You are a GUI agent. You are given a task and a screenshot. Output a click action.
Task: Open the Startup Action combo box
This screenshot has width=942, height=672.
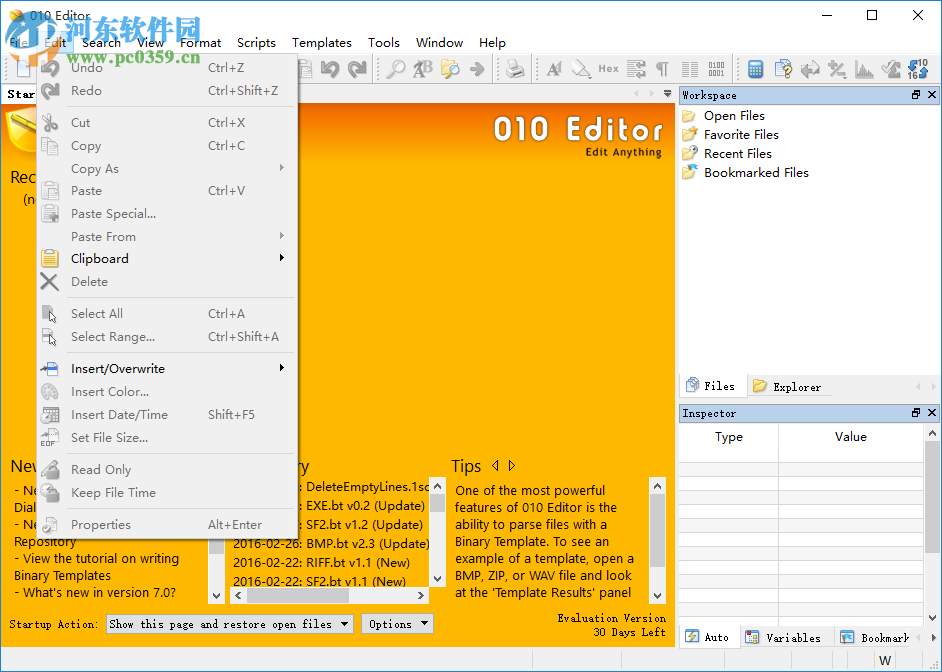click(230, 624)
